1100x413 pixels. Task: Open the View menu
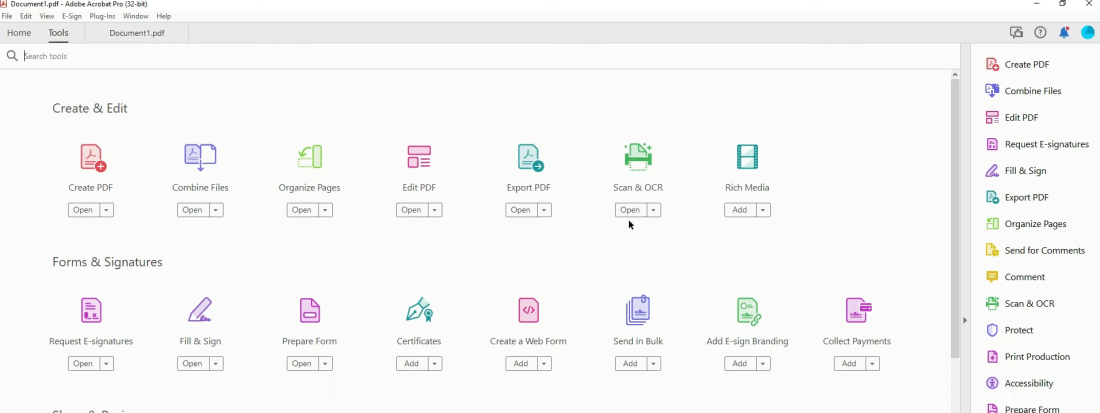pyautogui.click(x=47, y=15)
